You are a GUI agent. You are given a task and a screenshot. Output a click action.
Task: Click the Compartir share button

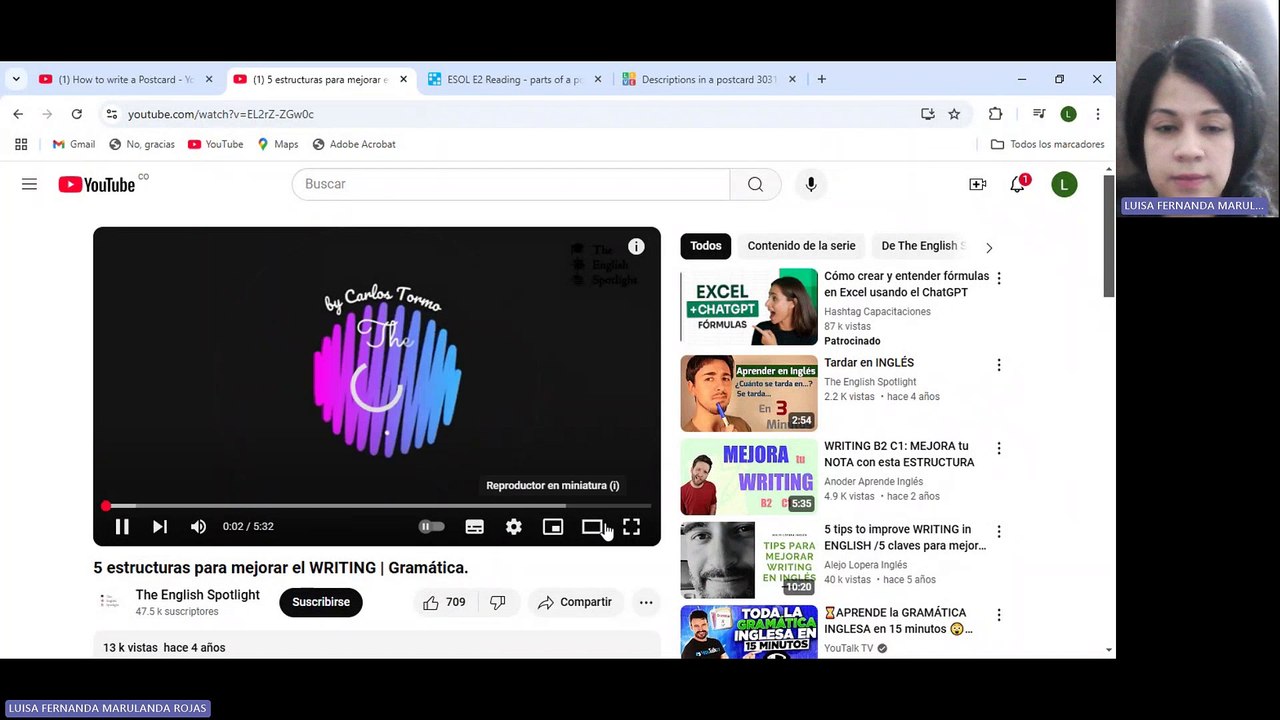coord(574,602)
